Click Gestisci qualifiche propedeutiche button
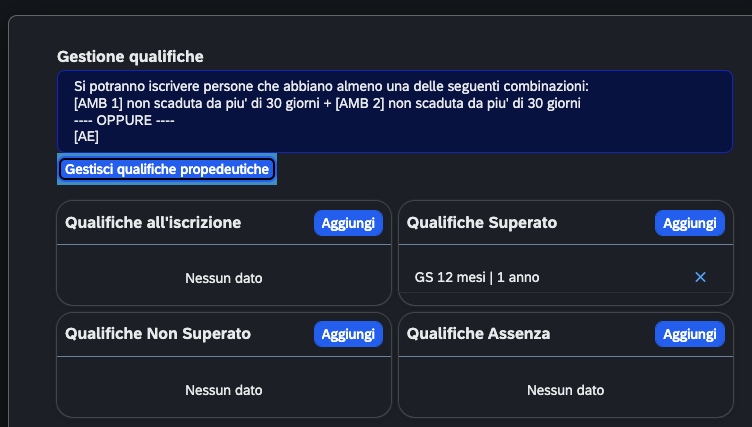The image size is (752, 427). click(x=166, y=169)
